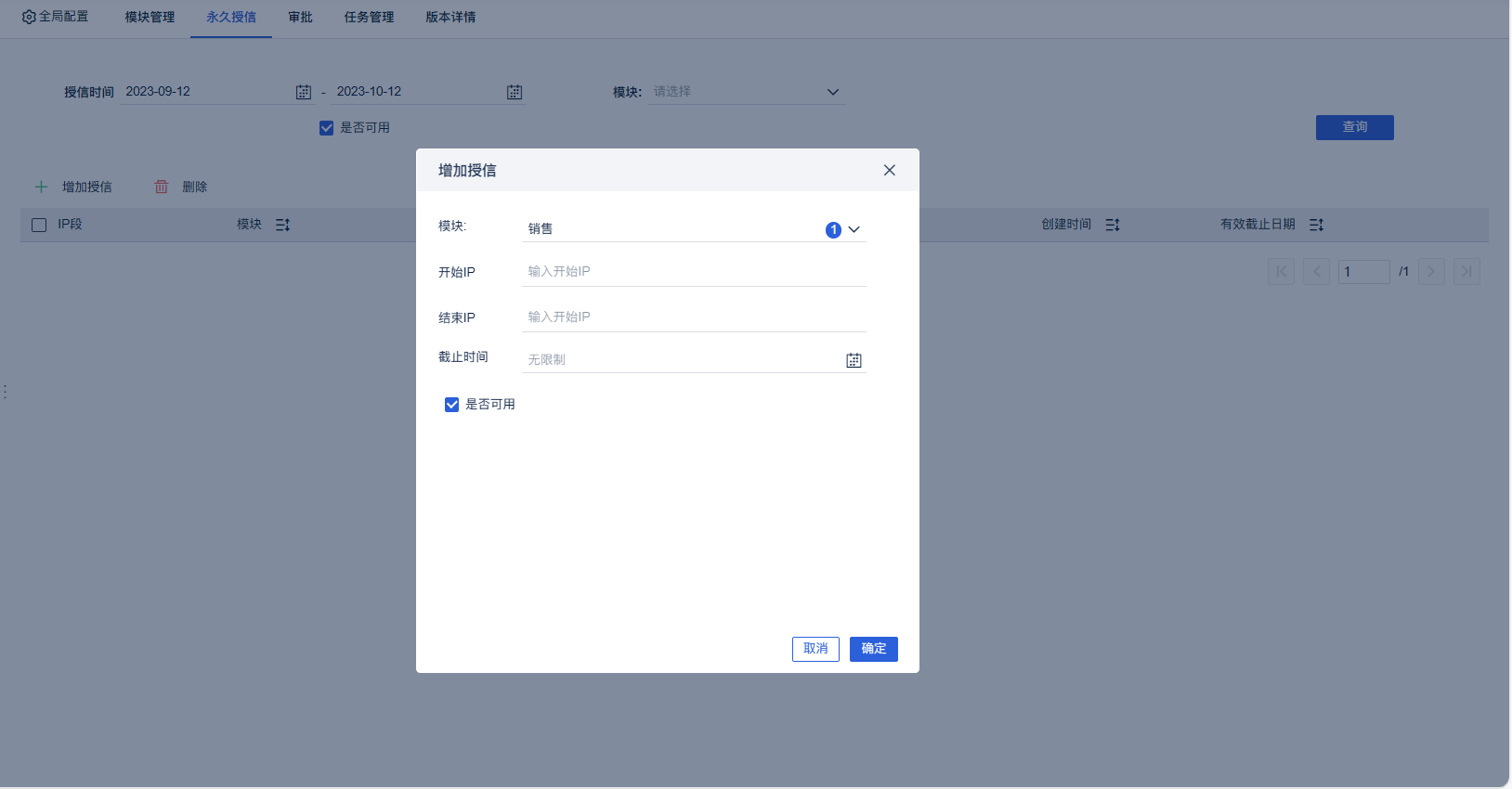The image size is (1512, 789).
Task: Open calendar for end date 2023-10-12
Action: [x=515, y=92]
